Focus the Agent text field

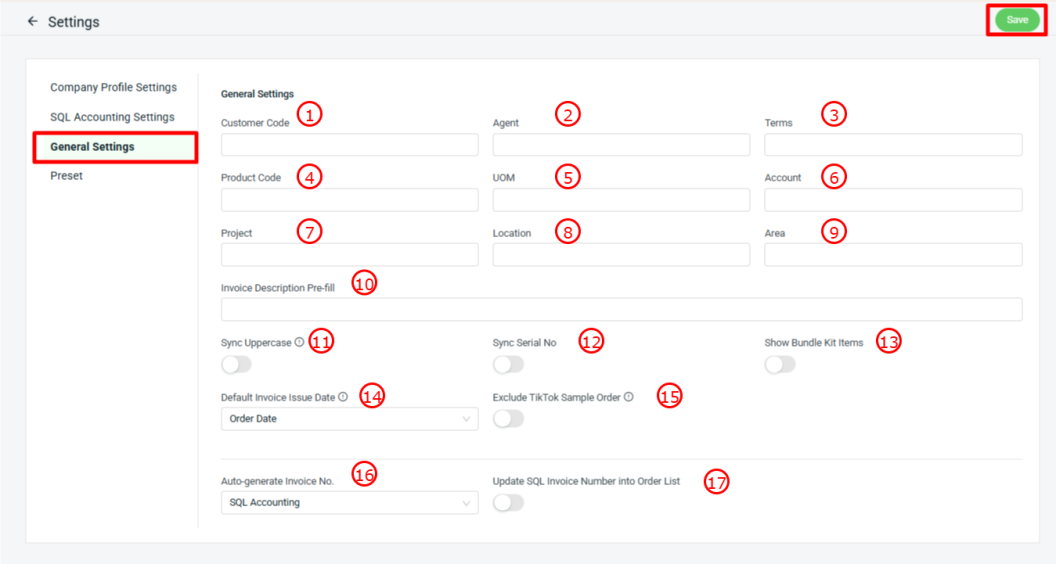point(621,145)
